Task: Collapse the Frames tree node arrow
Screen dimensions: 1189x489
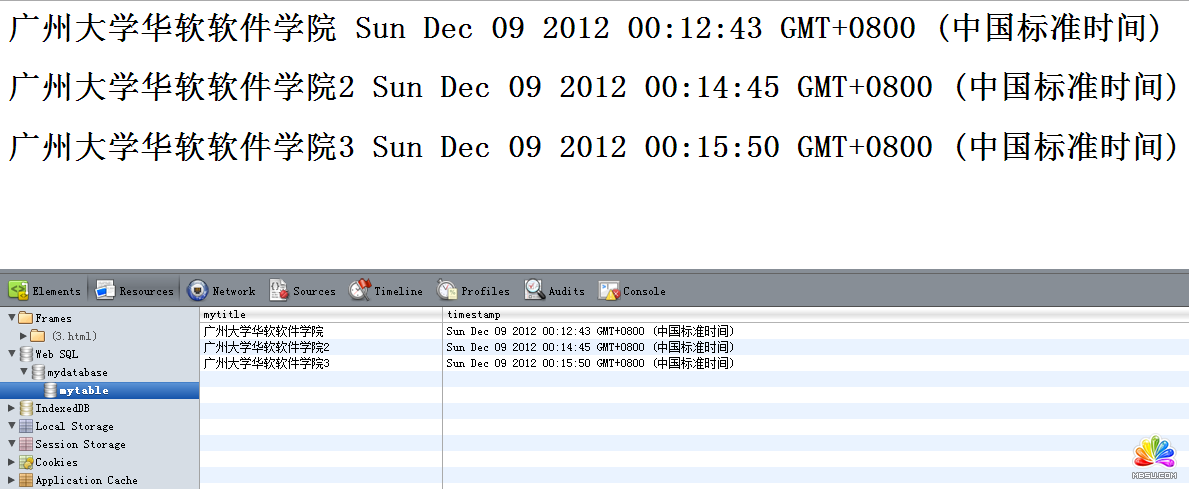Action: pyautogui.click(x=11, y=318)
